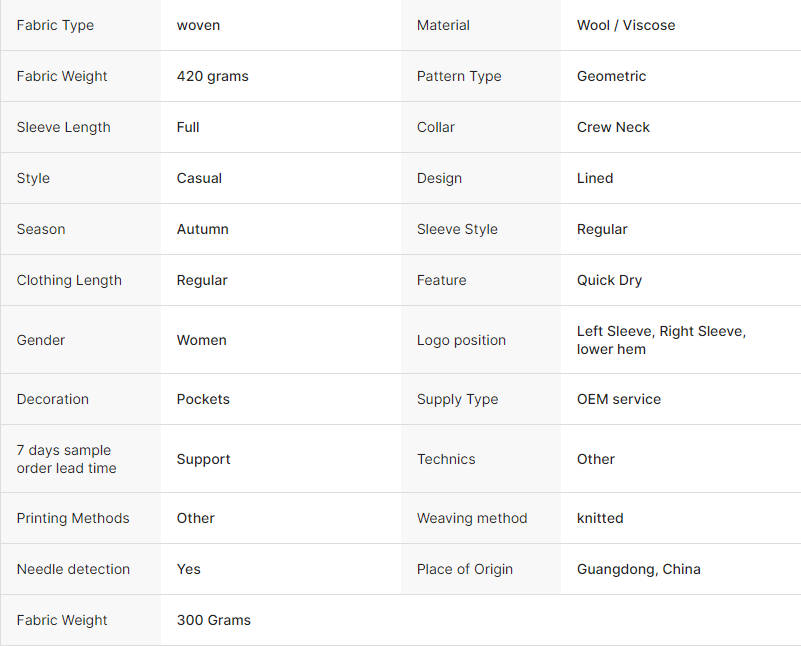The width and height of the screenshot is (801, 646).
Task: Select the "420 grams" fabric weight value
Action: (212, 76)
